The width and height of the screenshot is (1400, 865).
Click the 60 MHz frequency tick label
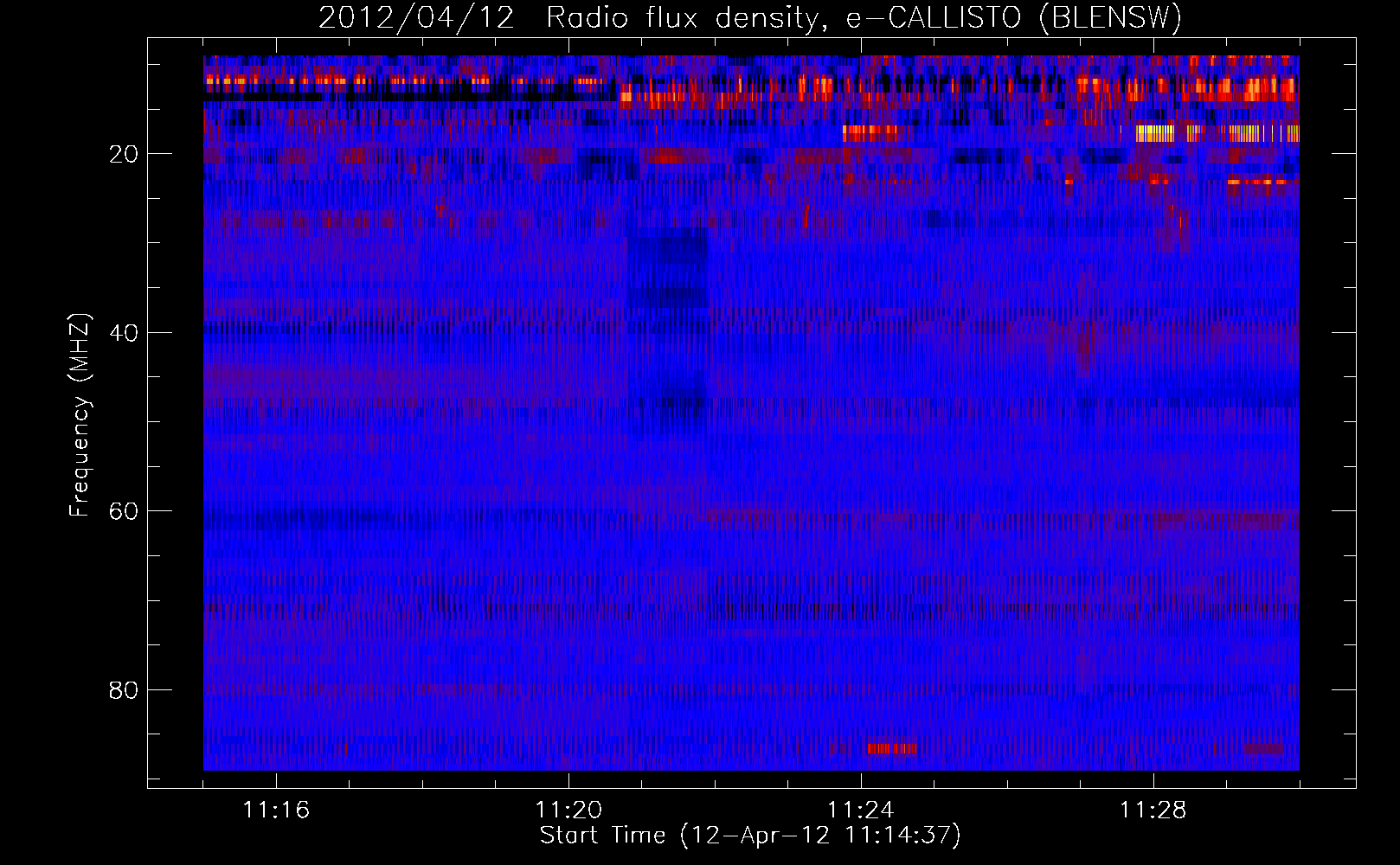tap(124, 511)
